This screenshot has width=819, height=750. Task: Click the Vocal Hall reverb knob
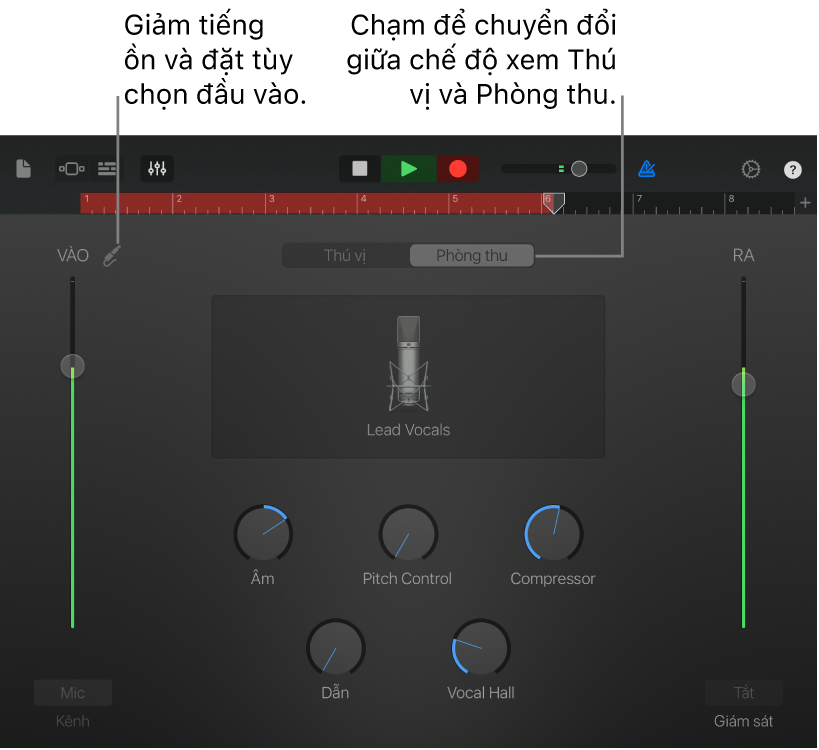(x=481, y=648)
